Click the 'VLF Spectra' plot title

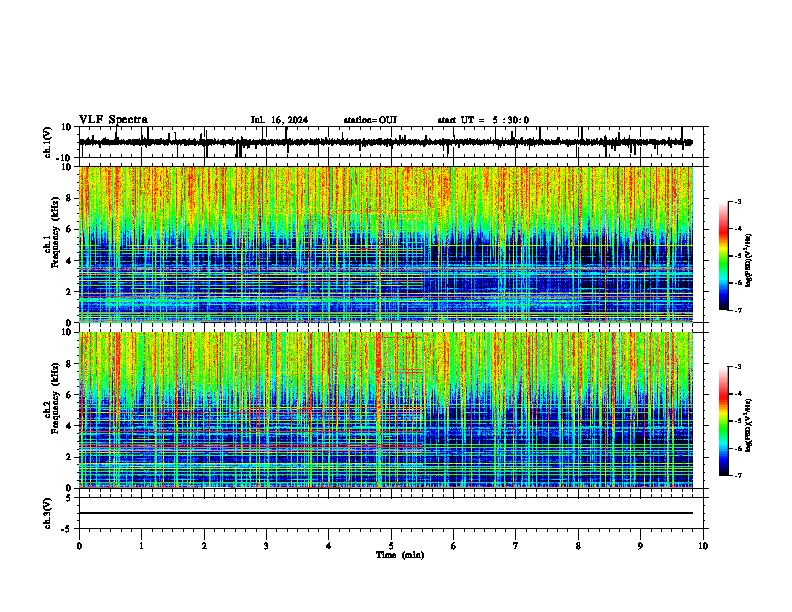[113, 120]
